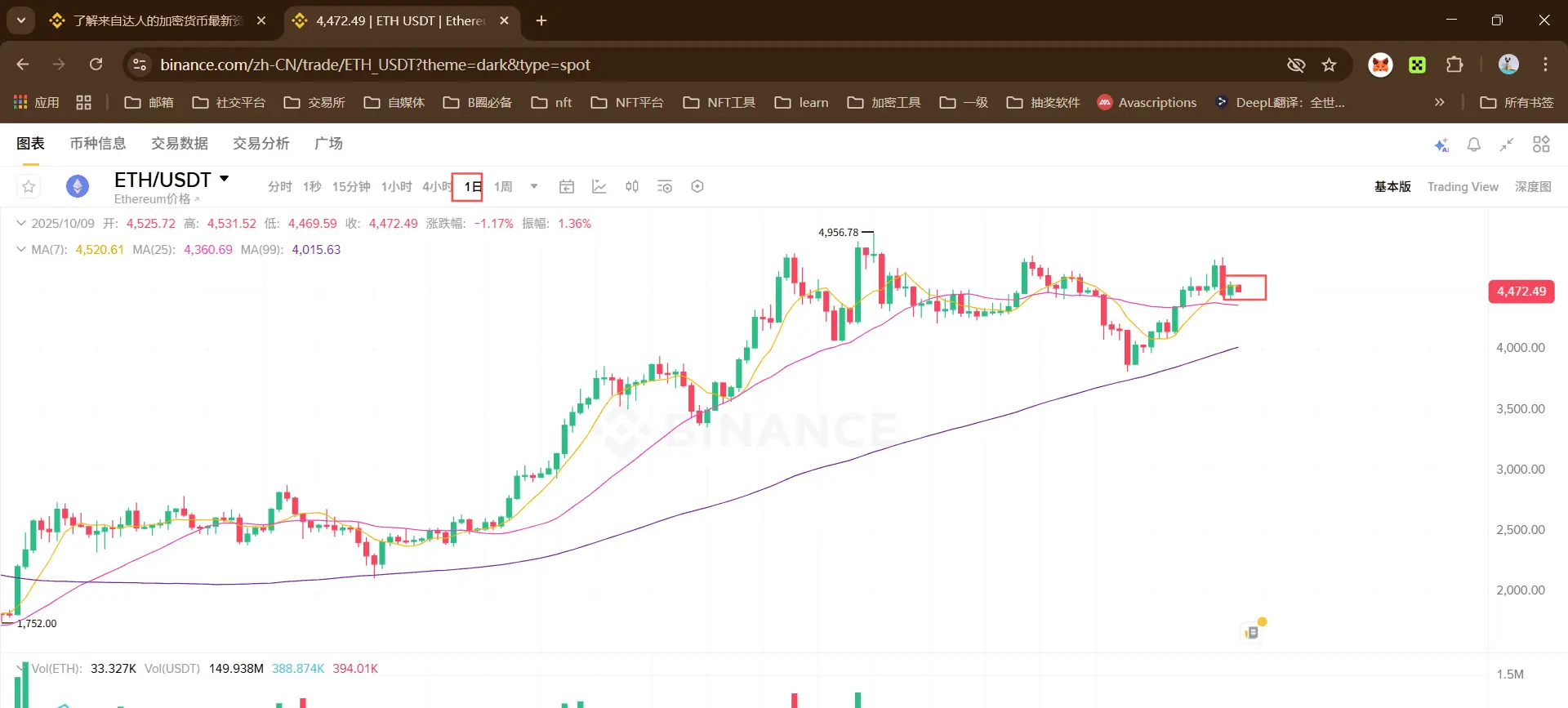This screenshot has height=708, width=1568.
Task: Select the 4小时 chart interval
Action: click(437, 187)
